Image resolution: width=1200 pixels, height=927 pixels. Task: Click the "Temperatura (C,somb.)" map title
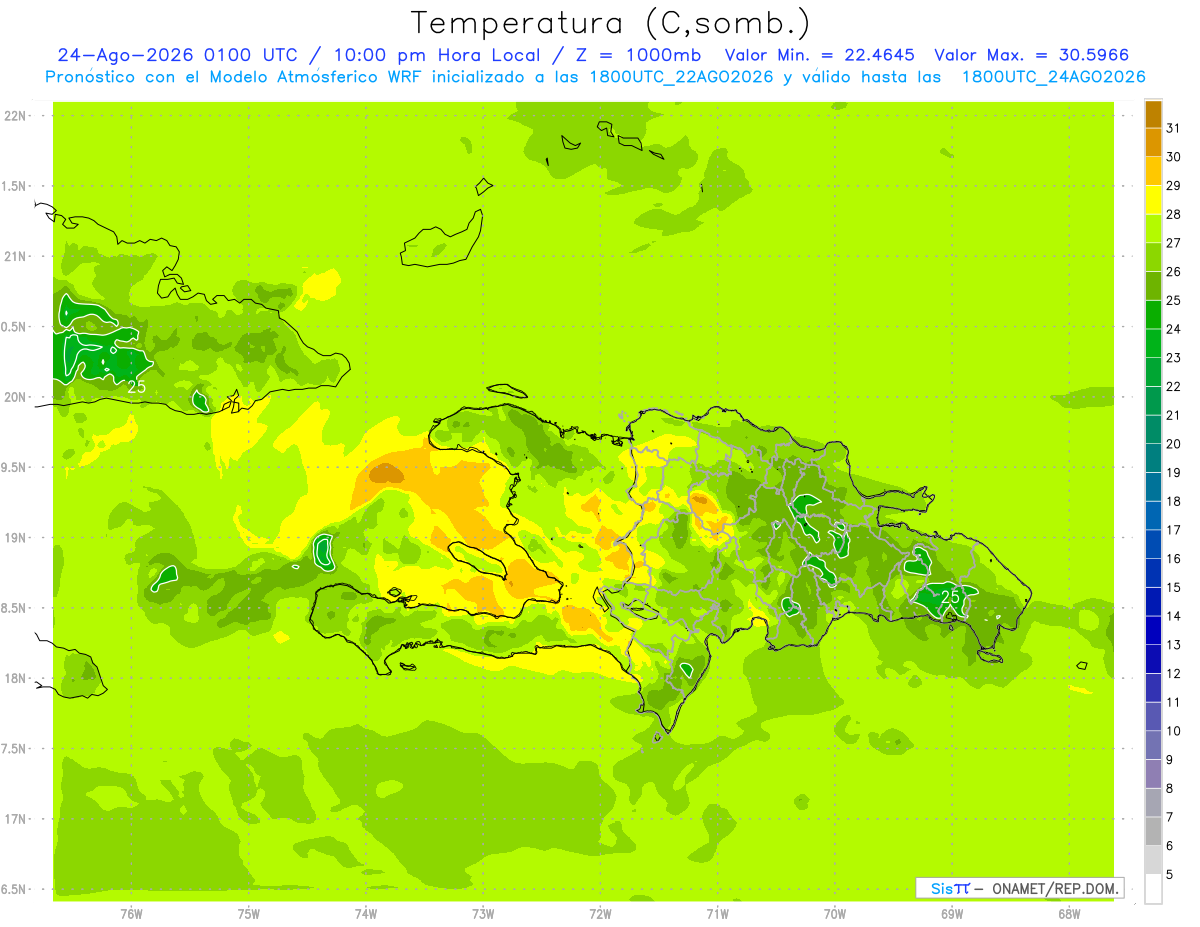(x=610, y=23)
